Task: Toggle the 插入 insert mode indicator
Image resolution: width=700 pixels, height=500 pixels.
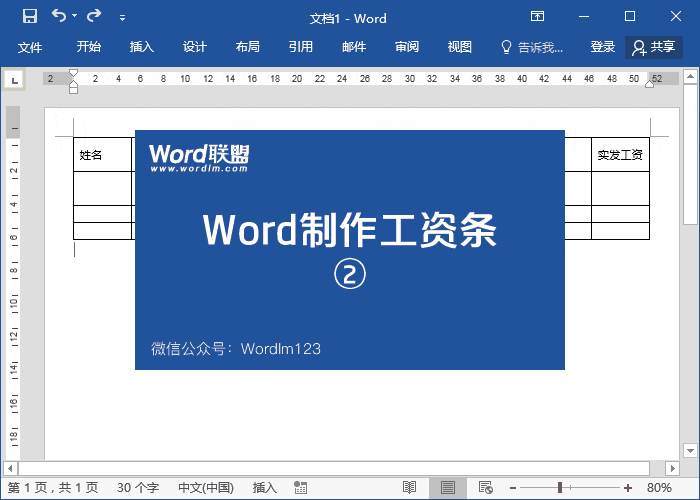Action: [x=265, y=488]
